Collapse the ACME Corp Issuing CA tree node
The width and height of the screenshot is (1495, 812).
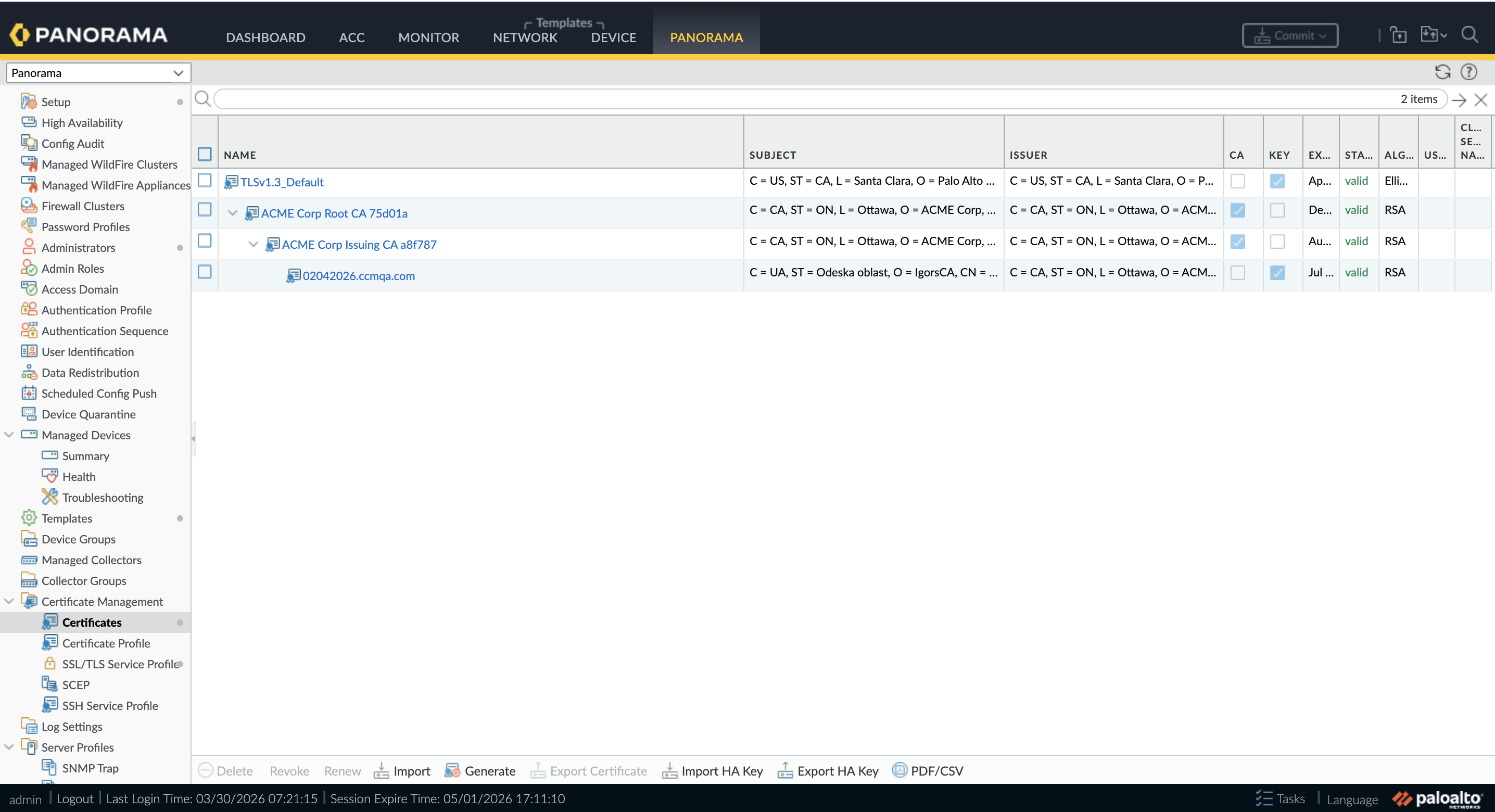pos(254,244)
